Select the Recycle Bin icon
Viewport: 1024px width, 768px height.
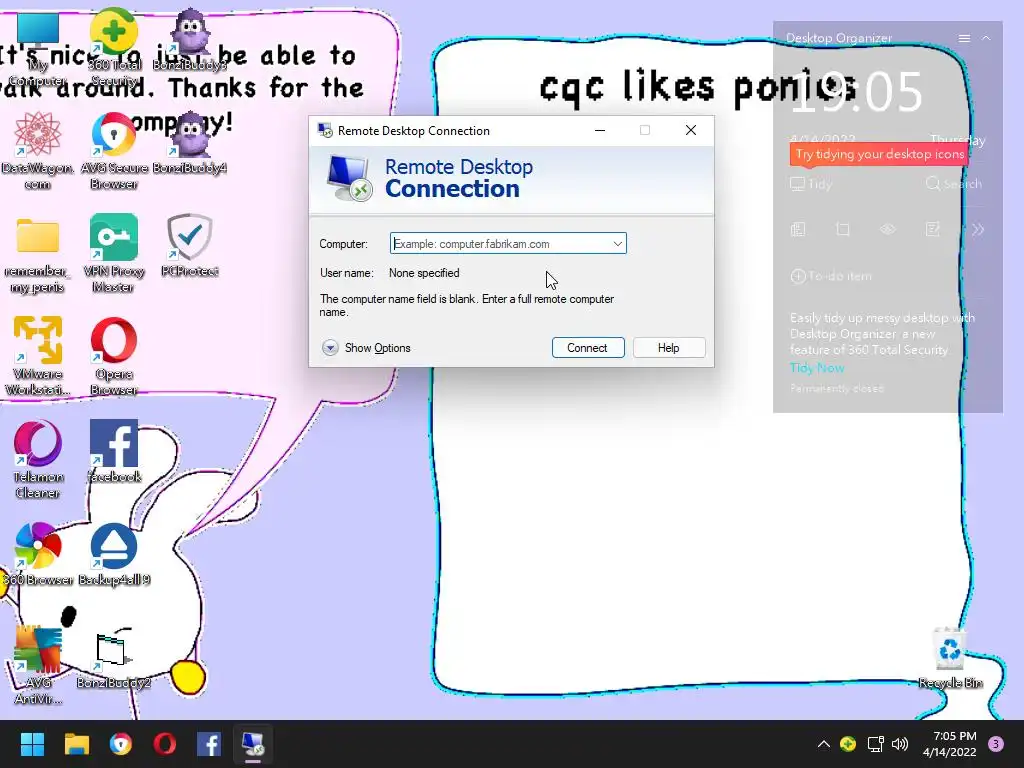pyautogui.click(x=950, y=657)
